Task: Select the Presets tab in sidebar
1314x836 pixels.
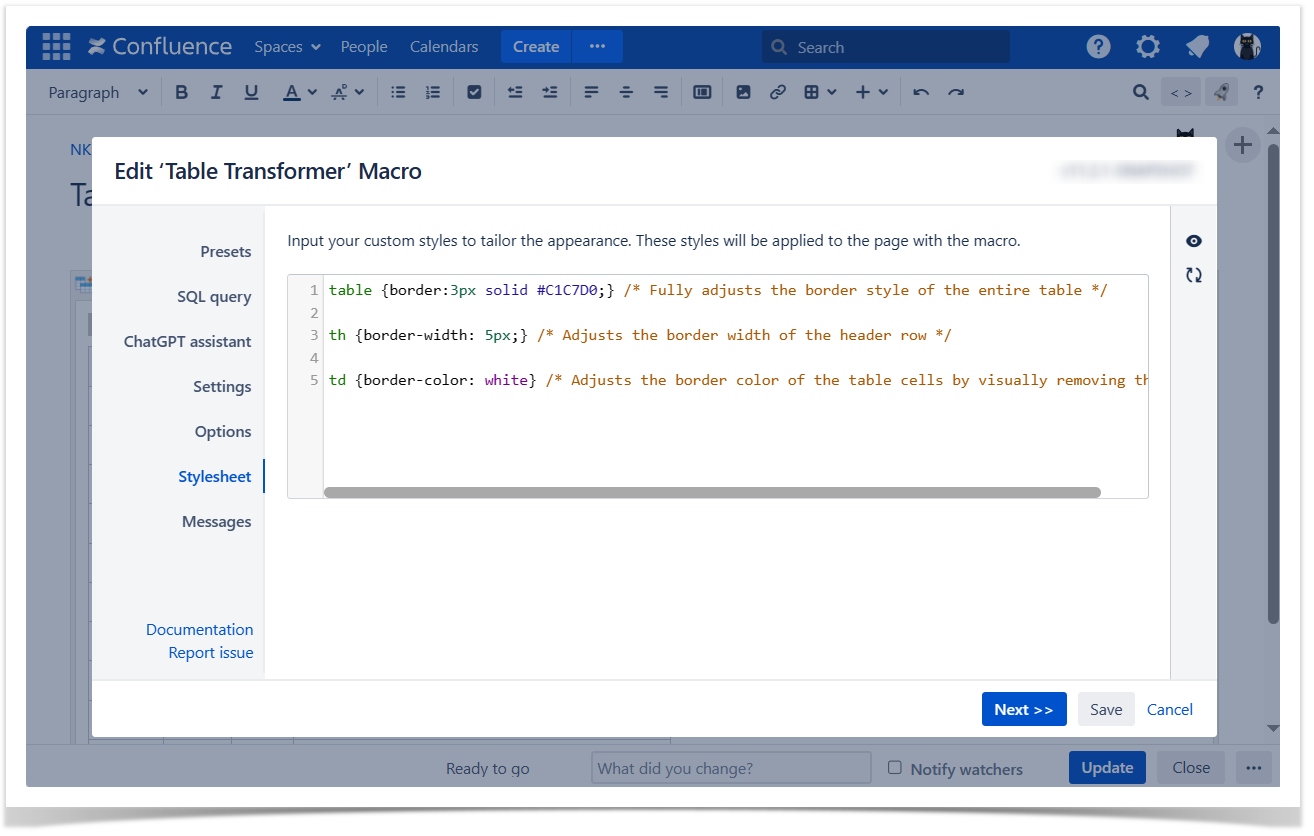Action: point(225,252)
